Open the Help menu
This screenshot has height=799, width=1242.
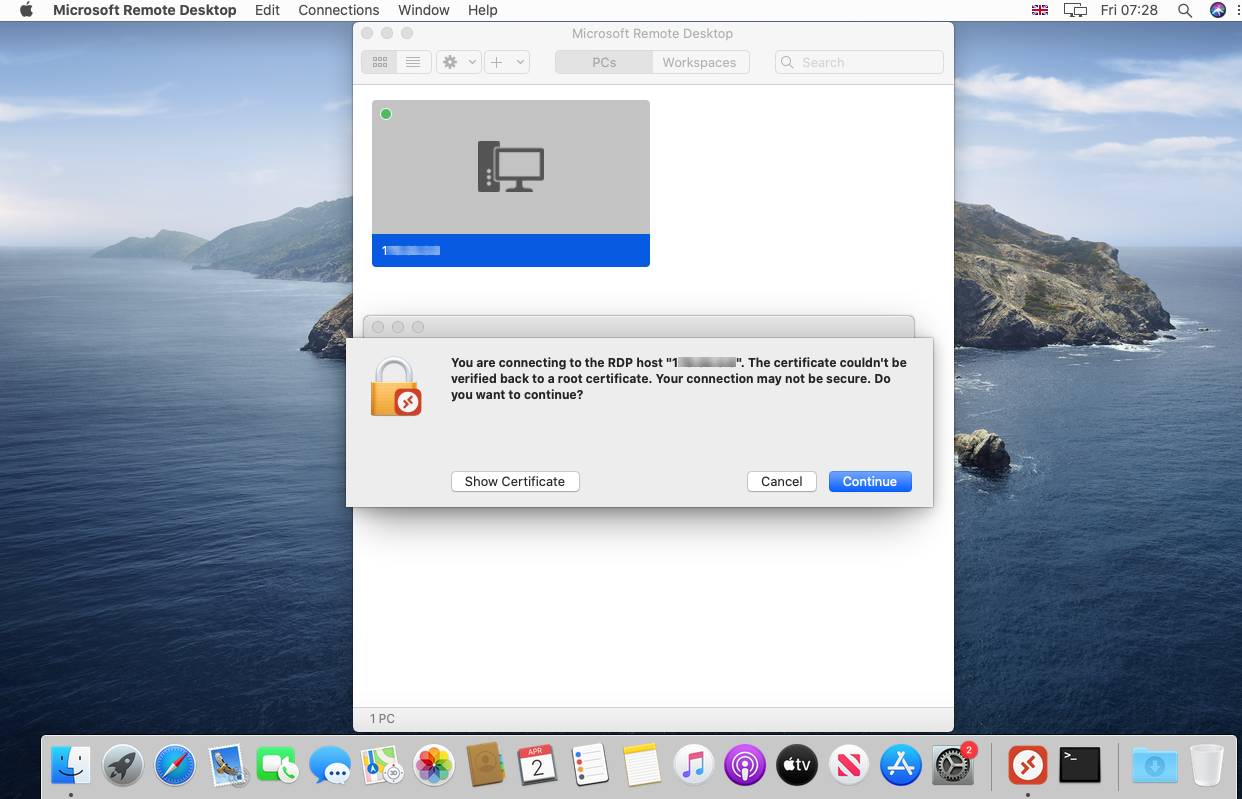483,10
